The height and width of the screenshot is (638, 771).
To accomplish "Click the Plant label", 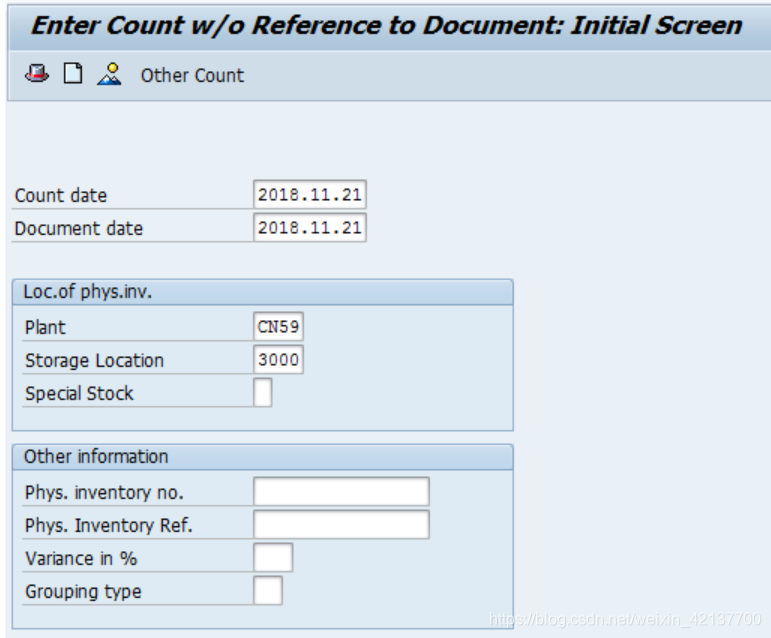I will [45, 327].
